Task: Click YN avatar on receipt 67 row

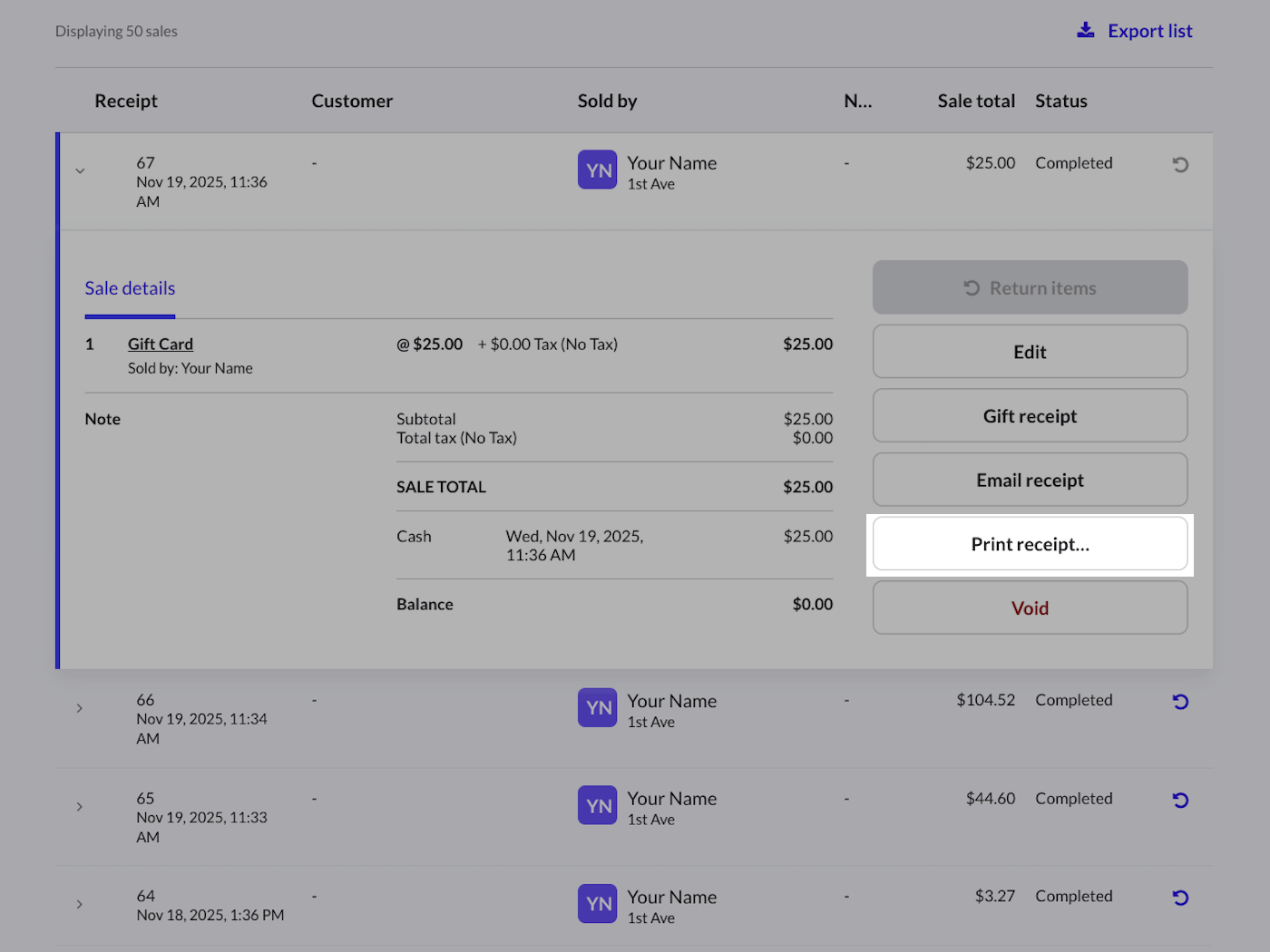Action: pyautogui.click(x=597, y=170)
